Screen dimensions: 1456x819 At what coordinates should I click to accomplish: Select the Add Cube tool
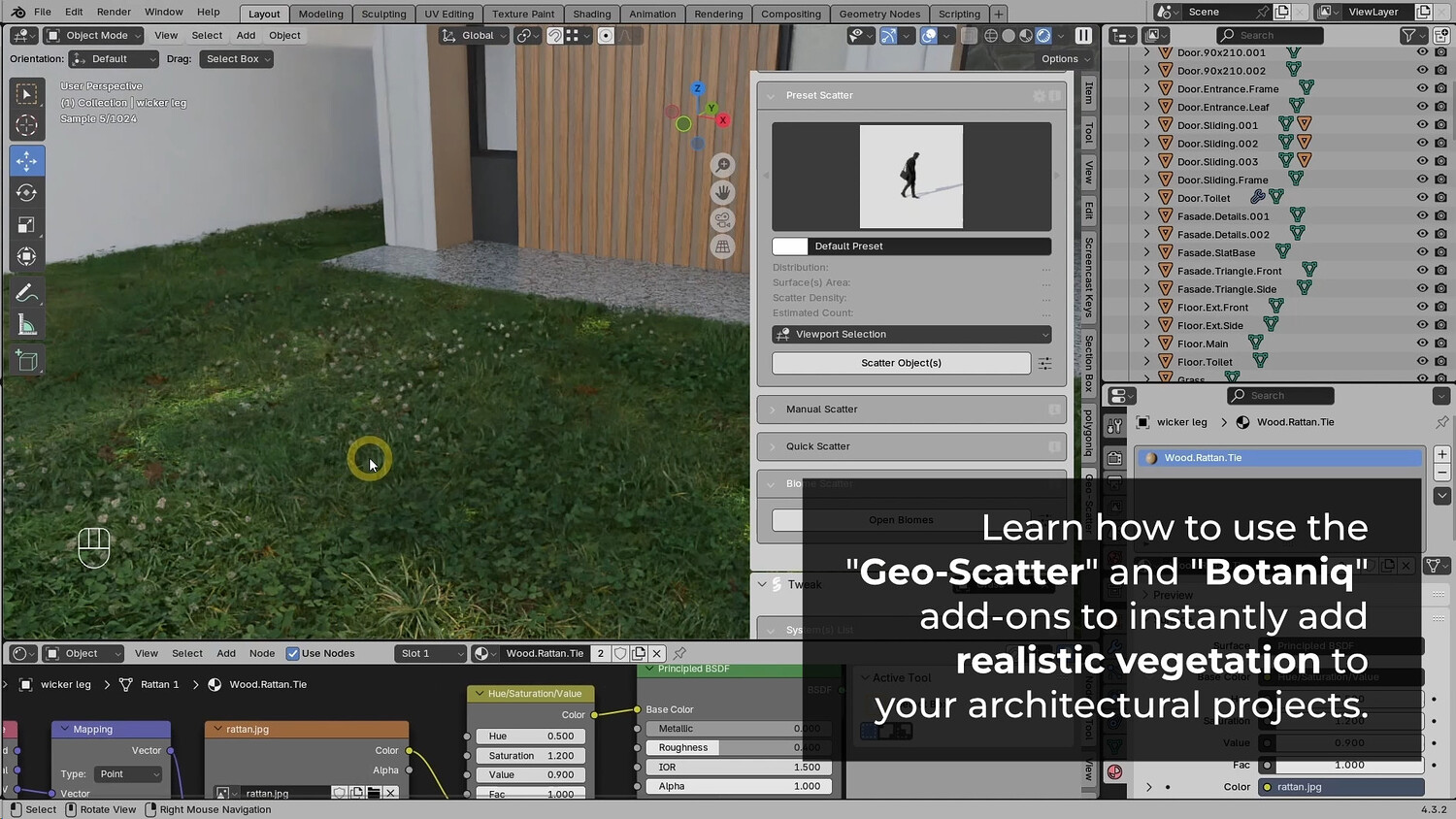coord(27,361)
